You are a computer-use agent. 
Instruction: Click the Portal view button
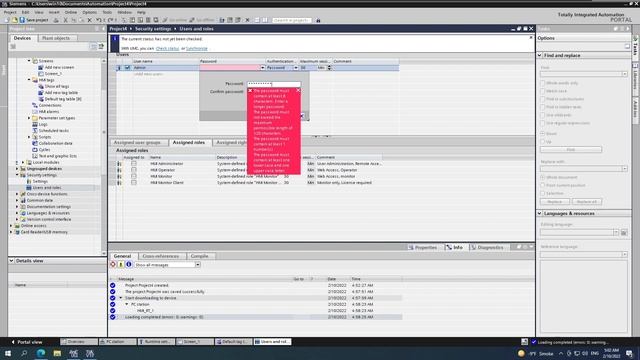pos(27,342)
